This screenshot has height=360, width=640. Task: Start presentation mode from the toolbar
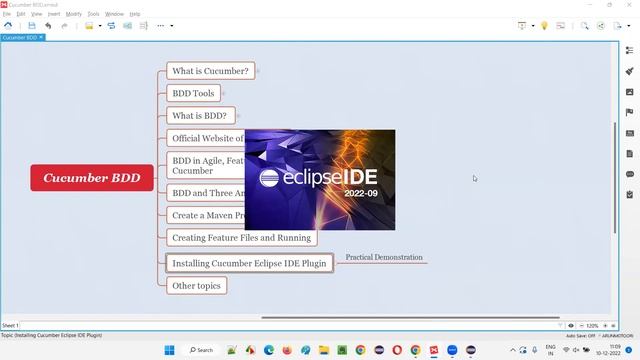(x=522, y=26)
